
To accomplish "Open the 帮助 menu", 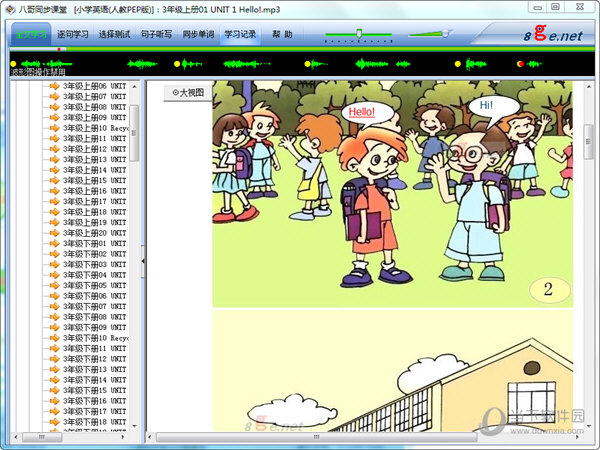I will 282,34.
